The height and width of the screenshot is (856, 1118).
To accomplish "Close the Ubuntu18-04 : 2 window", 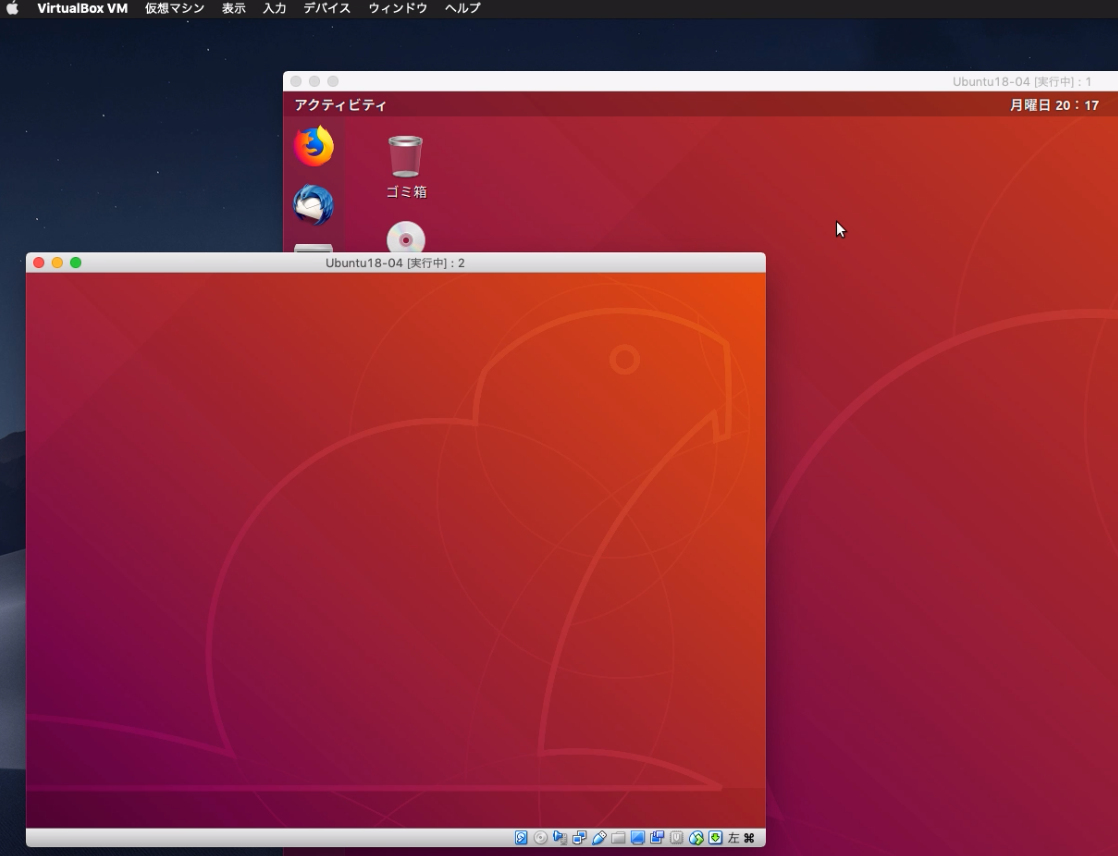I will [x=39, y=263].
